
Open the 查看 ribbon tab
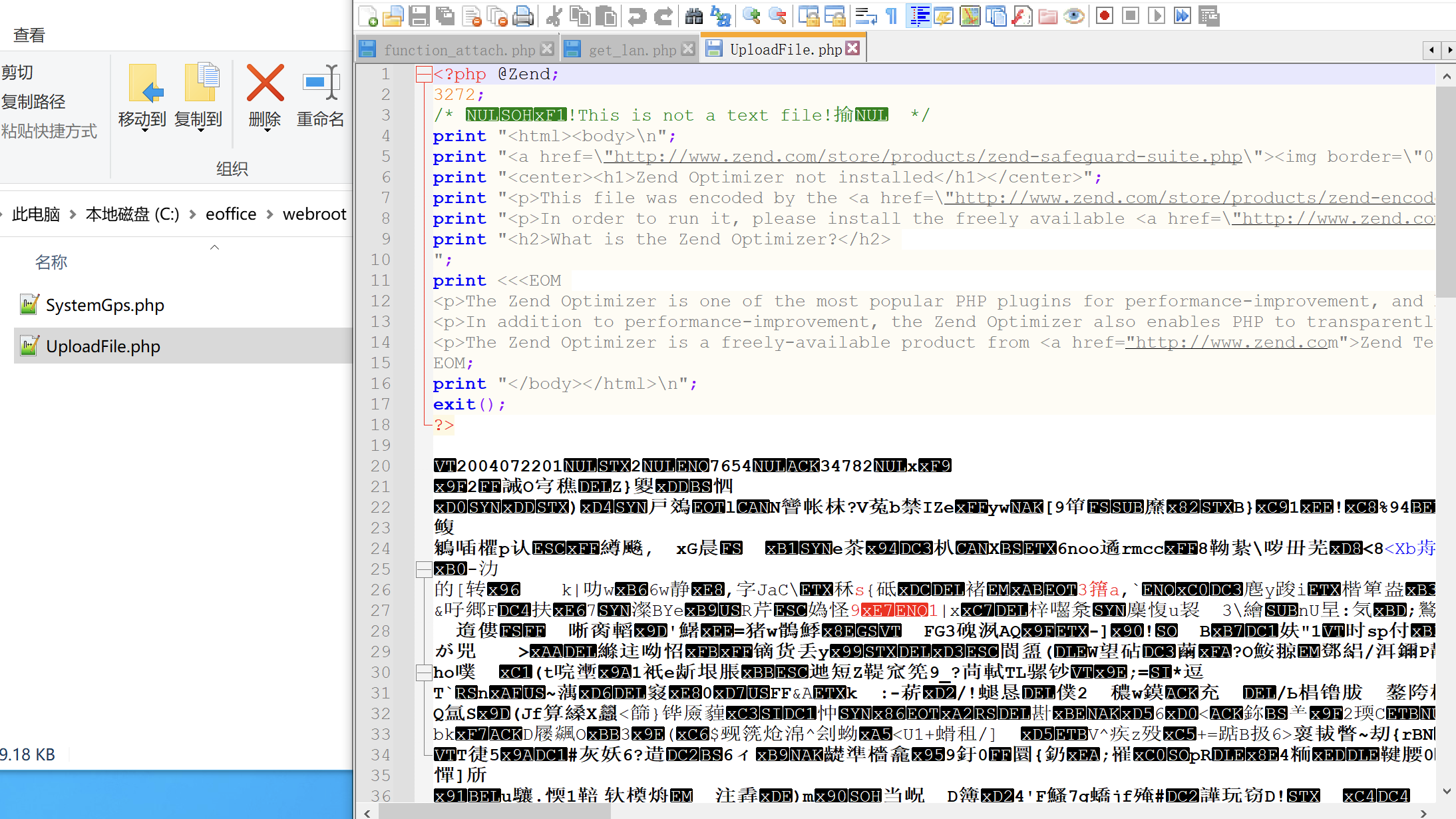29,35
